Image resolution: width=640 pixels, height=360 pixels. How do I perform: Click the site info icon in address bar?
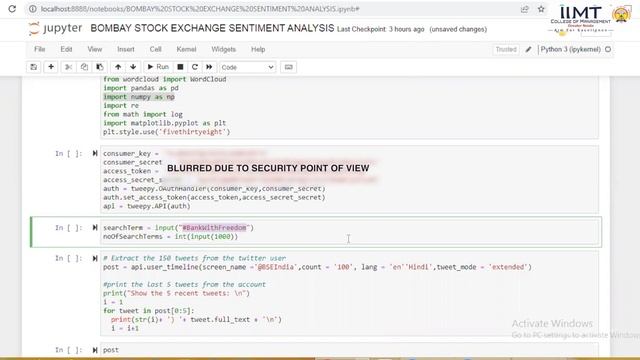point(33,9)
